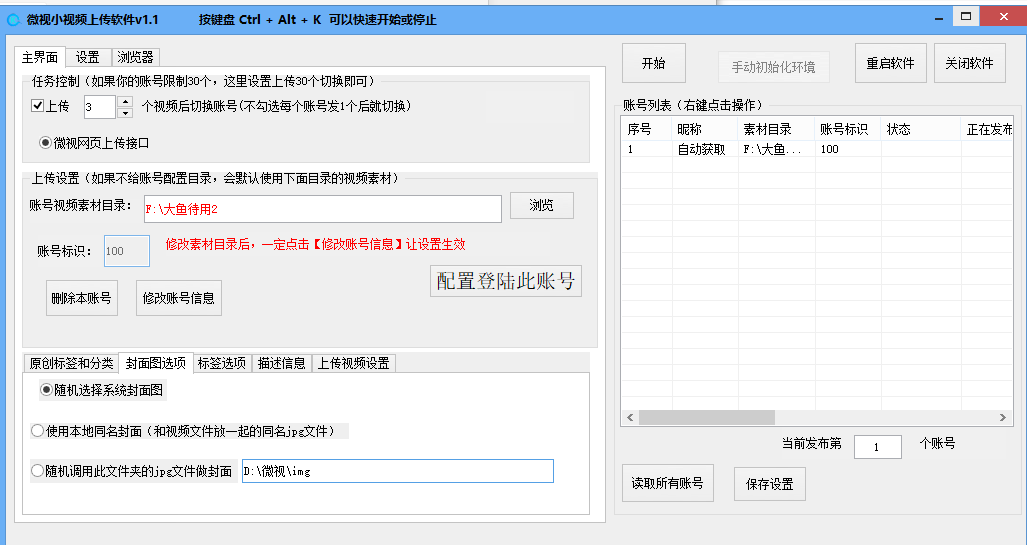Open the 设置 tab
Viewport: 1027px width, 545px height.
(x=88, y=57)
